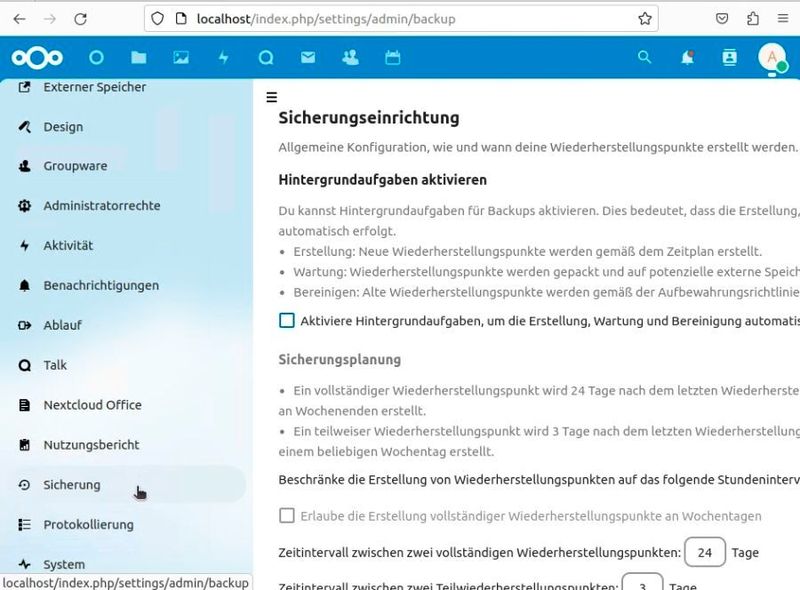This screenshot has width=800, height=590.
Task: Open the Talk app icon in top bar
Action: click(266, 58)
